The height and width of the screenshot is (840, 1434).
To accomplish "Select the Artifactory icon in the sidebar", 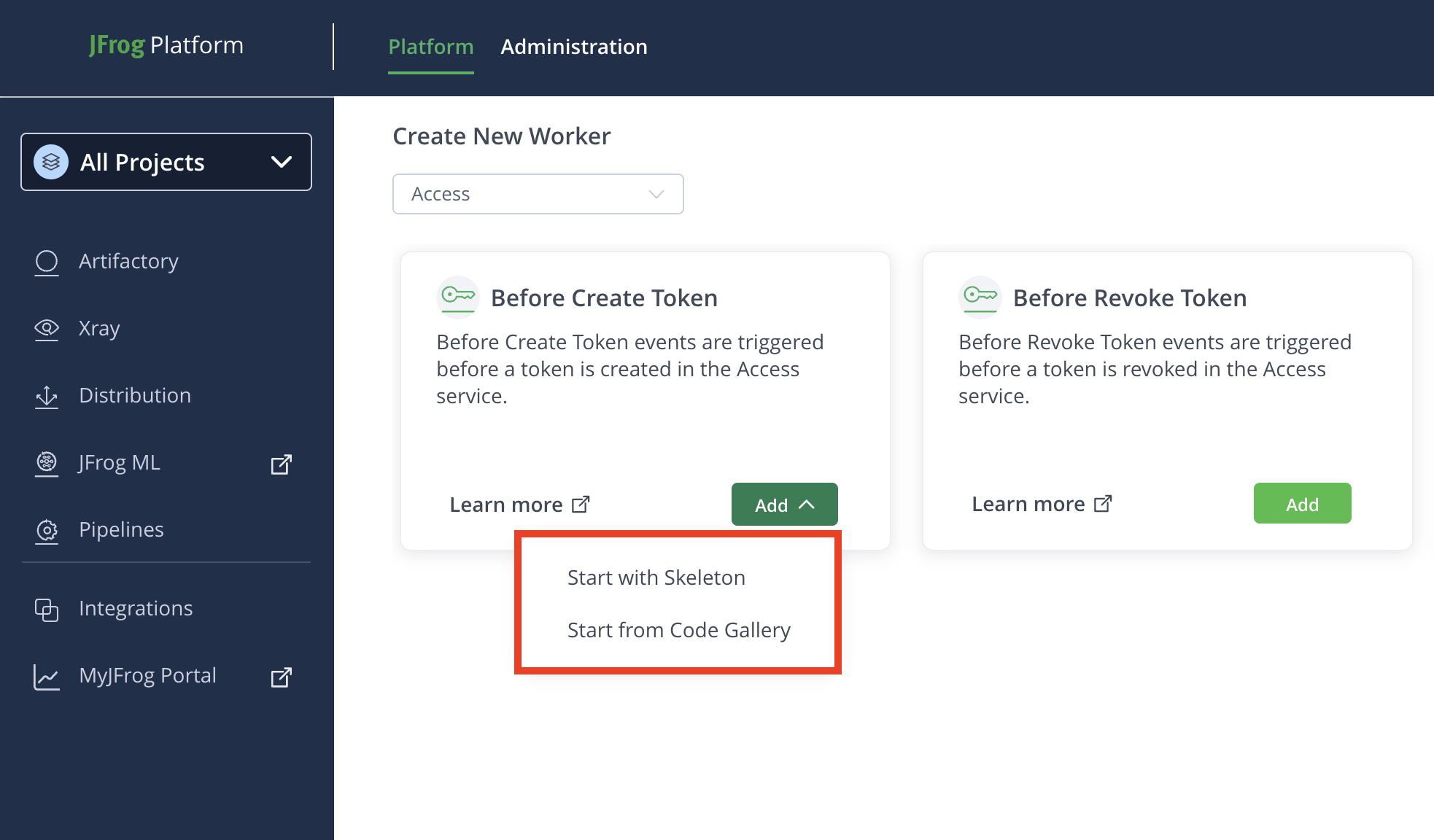I will click(x=46, y=262).
